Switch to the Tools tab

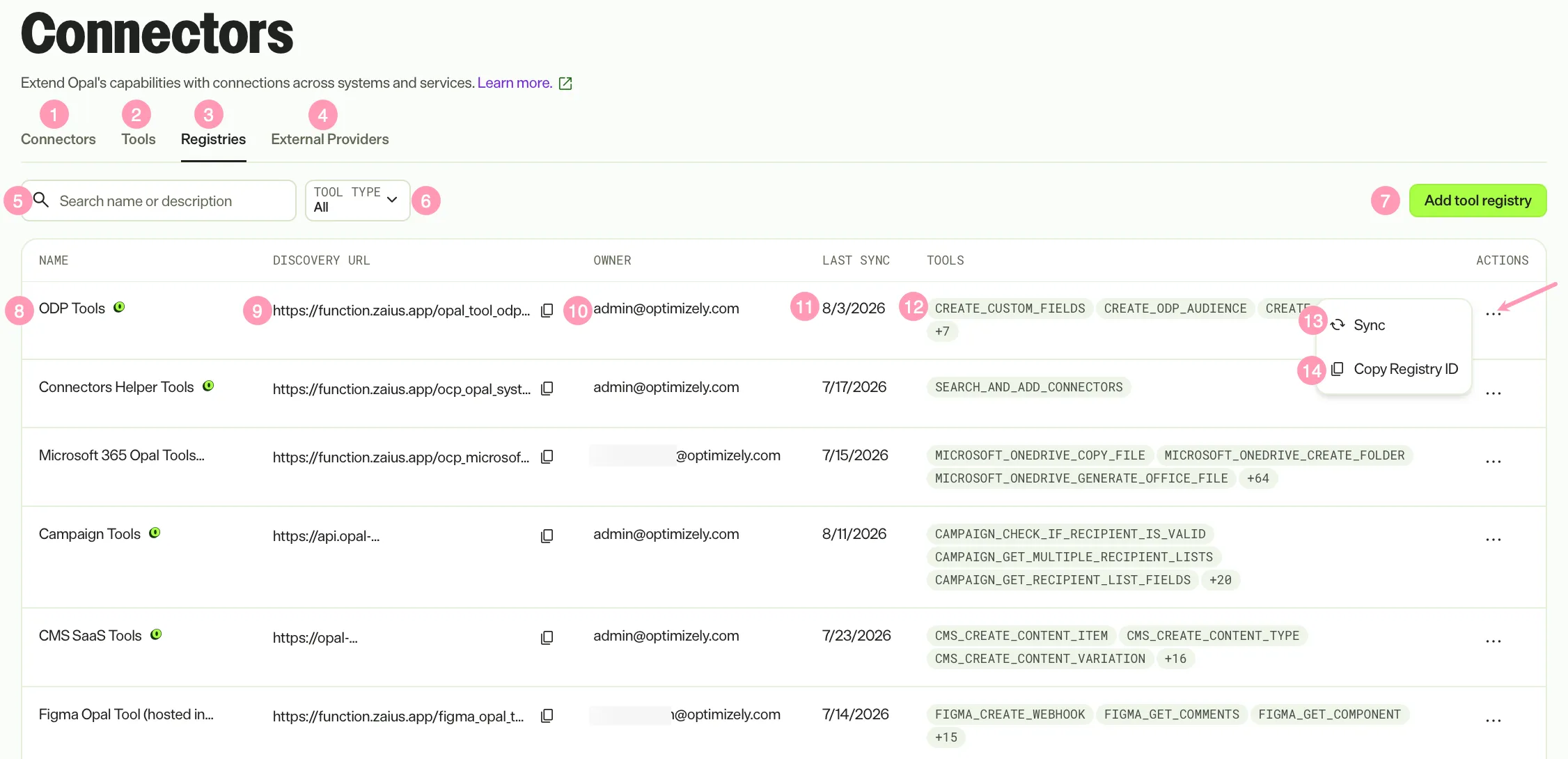click(x=139, y=139)
